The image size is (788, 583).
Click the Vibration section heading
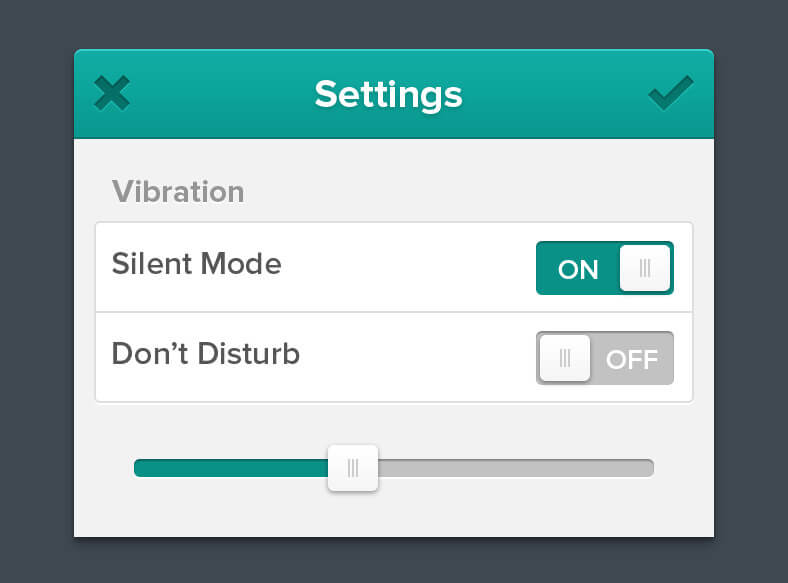[x=178, y=191]
